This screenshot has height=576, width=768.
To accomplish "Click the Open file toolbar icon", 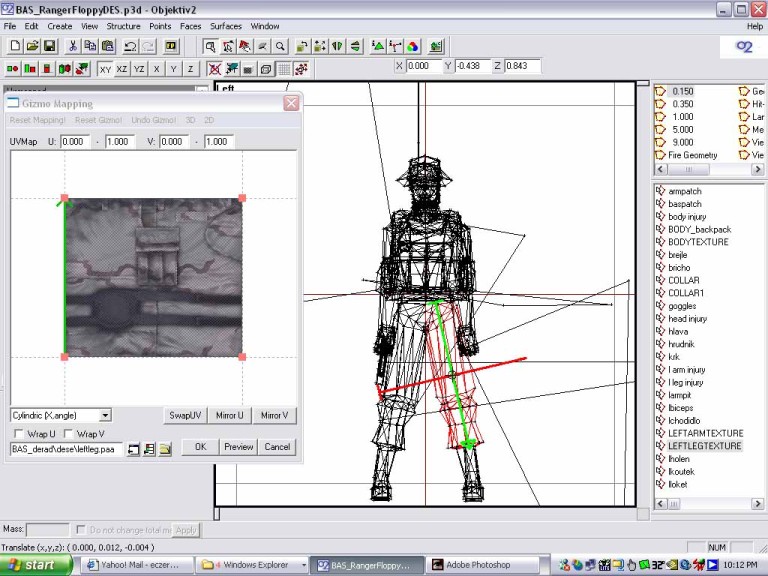I will coord(32,46).
